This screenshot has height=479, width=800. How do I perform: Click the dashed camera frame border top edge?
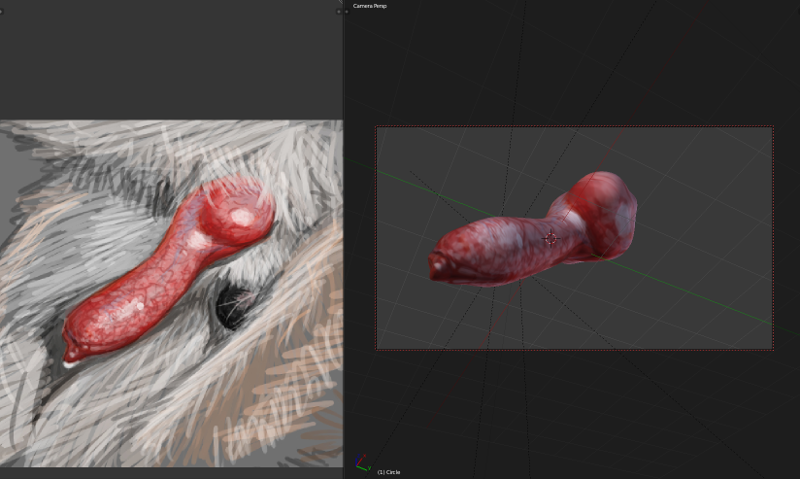click(574, 127)
